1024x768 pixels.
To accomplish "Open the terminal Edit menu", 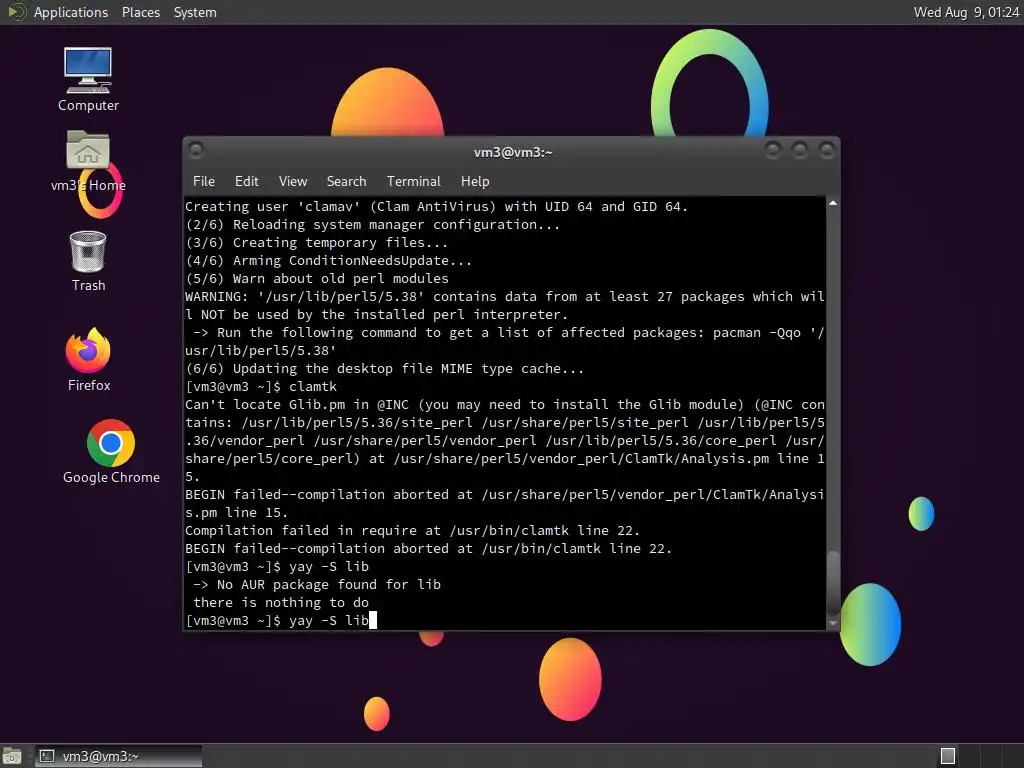I will pos(246,182).
